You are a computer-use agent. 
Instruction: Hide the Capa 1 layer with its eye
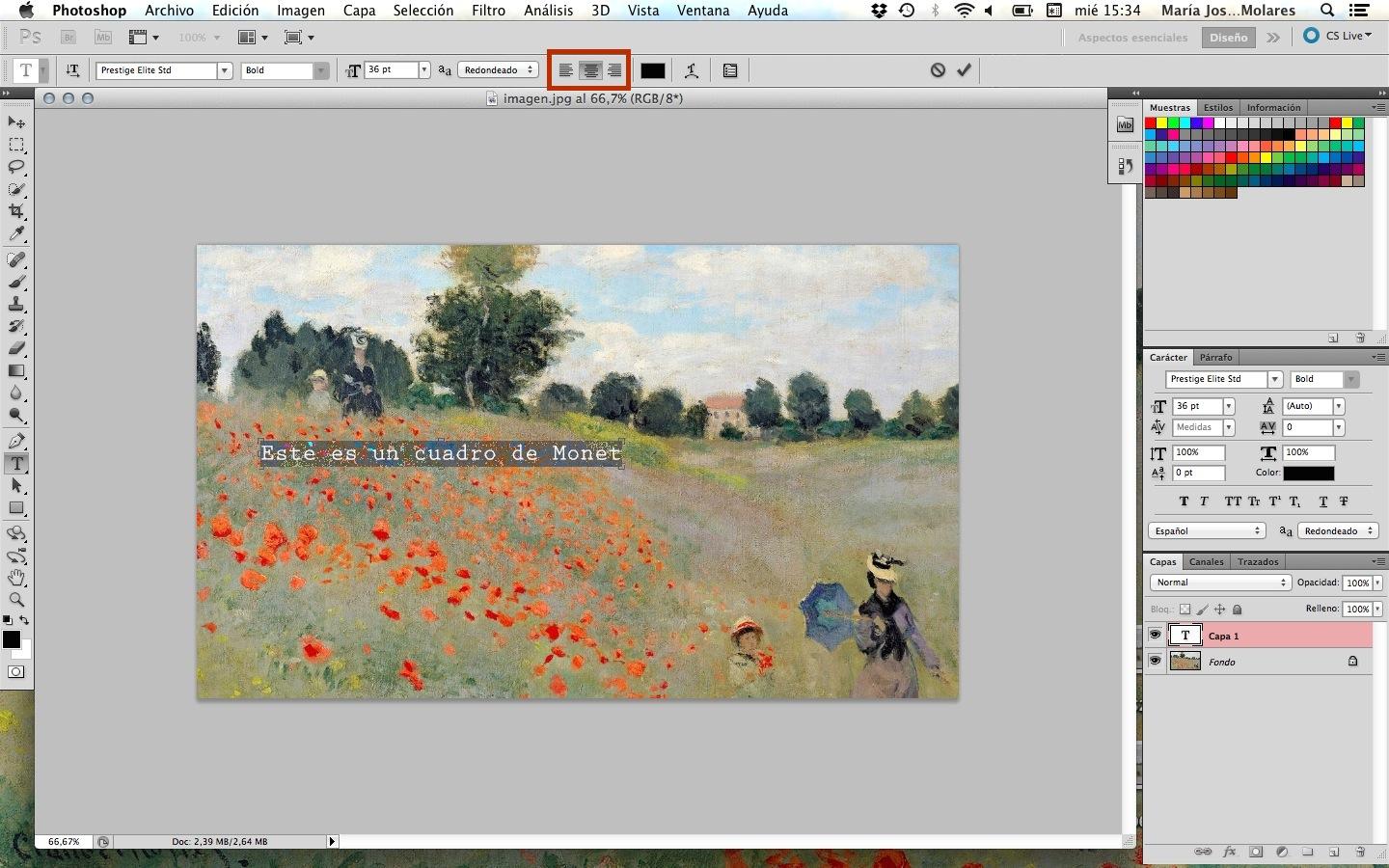[x=1155, y=636]
